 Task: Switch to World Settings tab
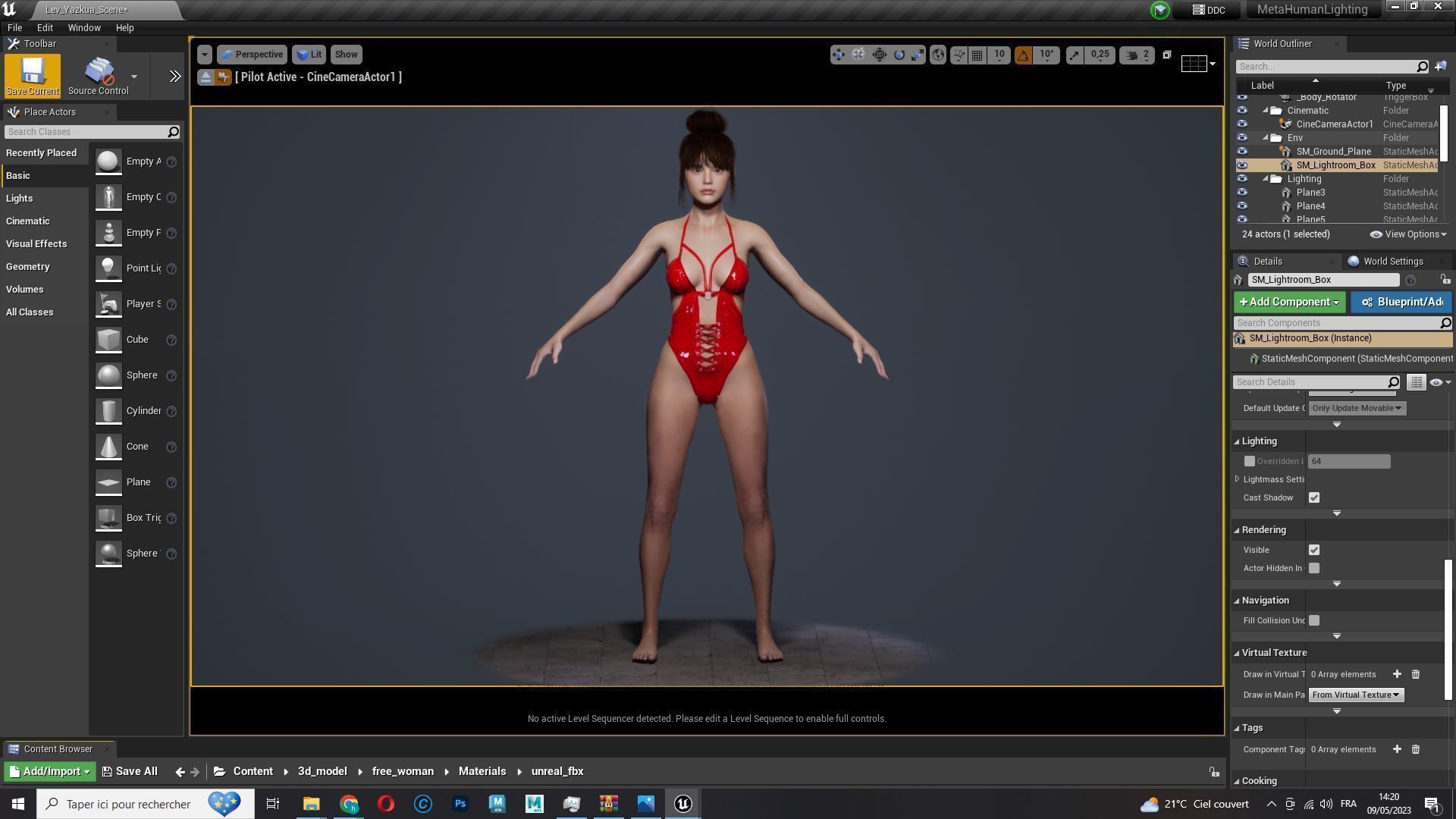tap(1392, 261)
